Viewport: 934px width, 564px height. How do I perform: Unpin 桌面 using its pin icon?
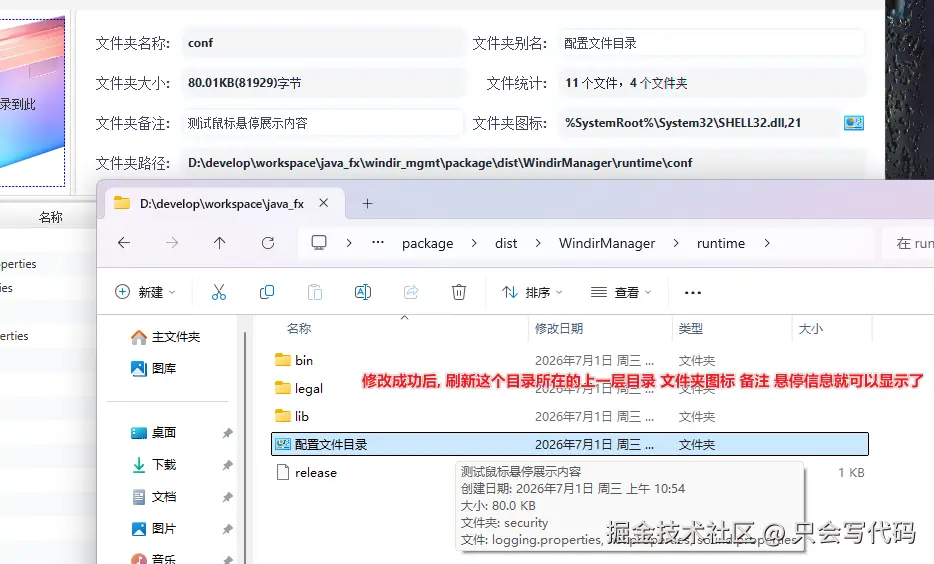(228, 433)
